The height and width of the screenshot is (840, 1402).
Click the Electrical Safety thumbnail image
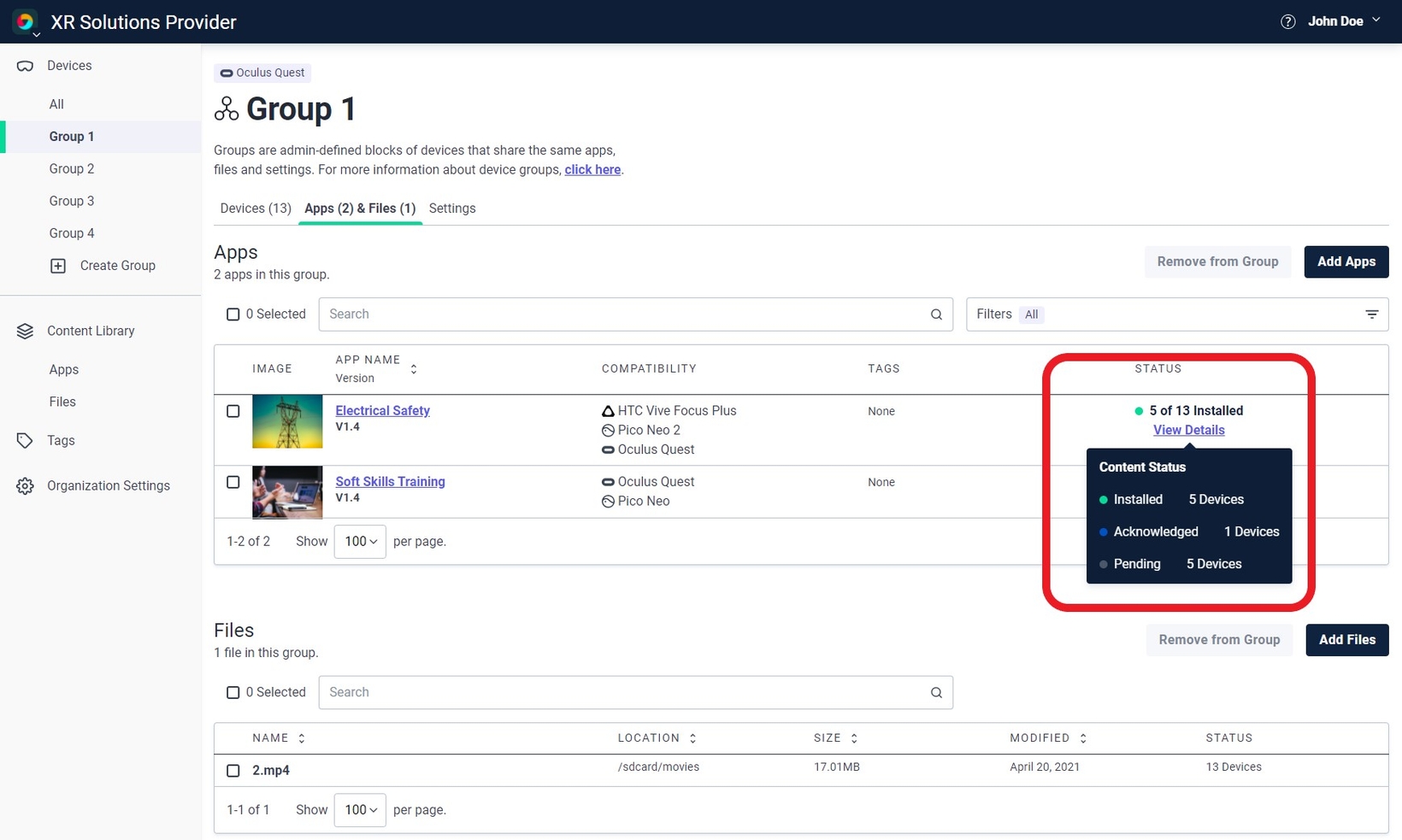coord(287,421)
